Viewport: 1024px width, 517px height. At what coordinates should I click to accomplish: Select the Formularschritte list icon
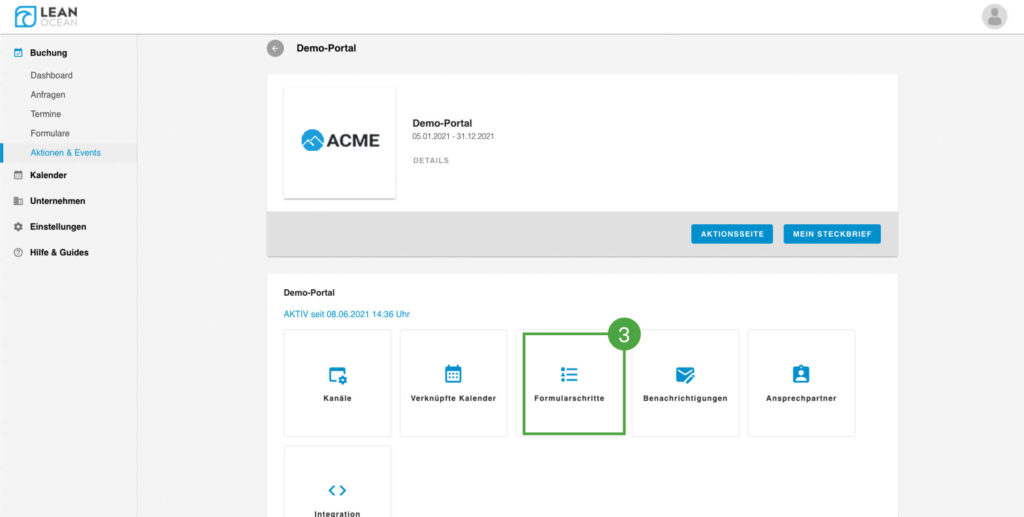coord(569,375)
